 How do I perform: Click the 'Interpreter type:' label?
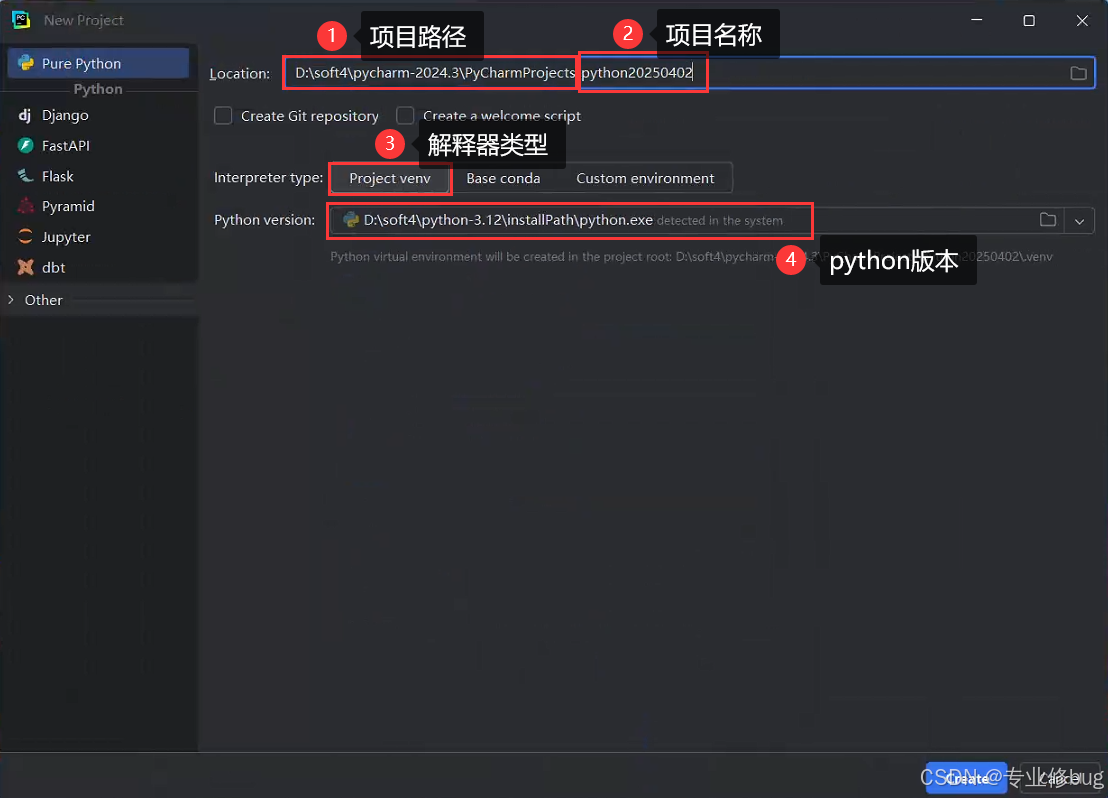[x=269, y=177]
